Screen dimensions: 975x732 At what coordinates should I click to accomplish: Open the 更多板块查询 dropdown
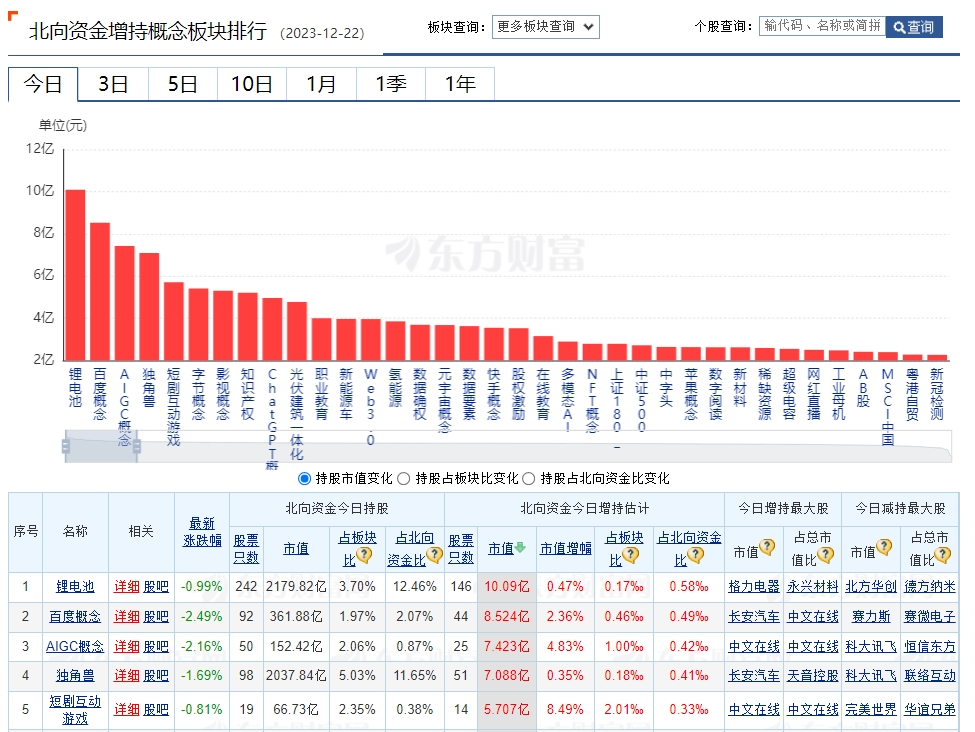point(546,27)
